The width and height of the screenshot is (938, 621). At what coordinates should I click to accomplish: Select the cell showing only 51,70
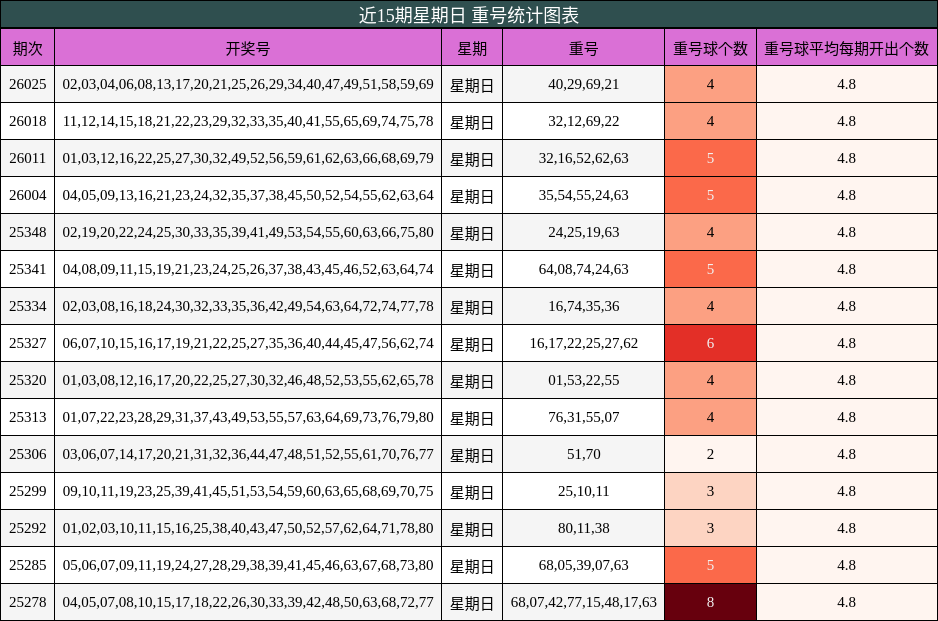[584, 454]
